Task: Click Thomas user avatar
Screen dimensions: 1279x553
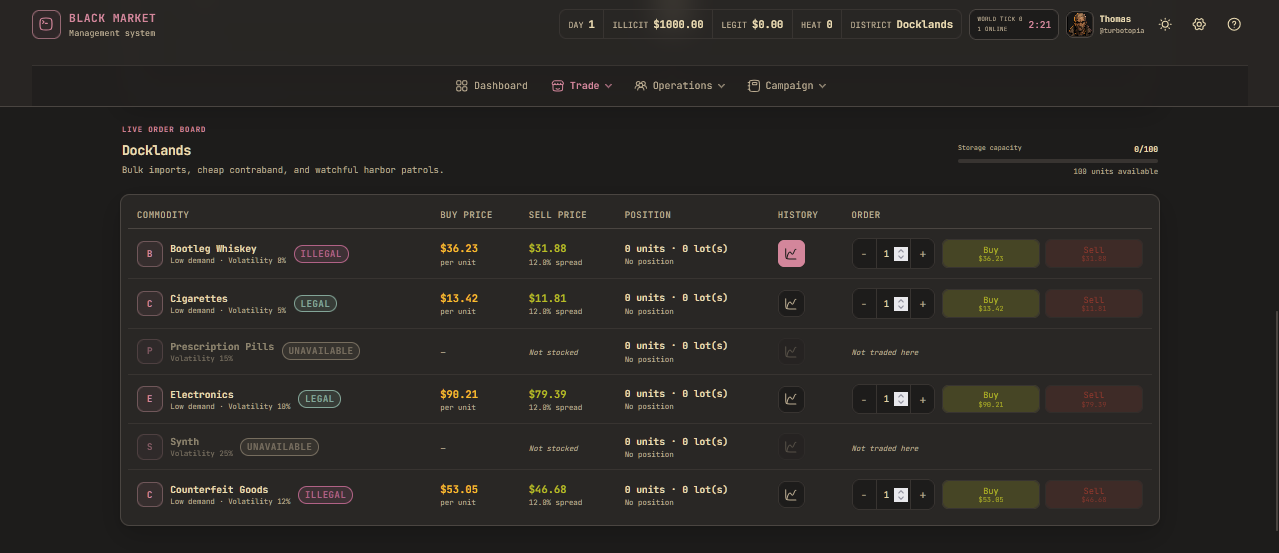Action: point(1080,24)
